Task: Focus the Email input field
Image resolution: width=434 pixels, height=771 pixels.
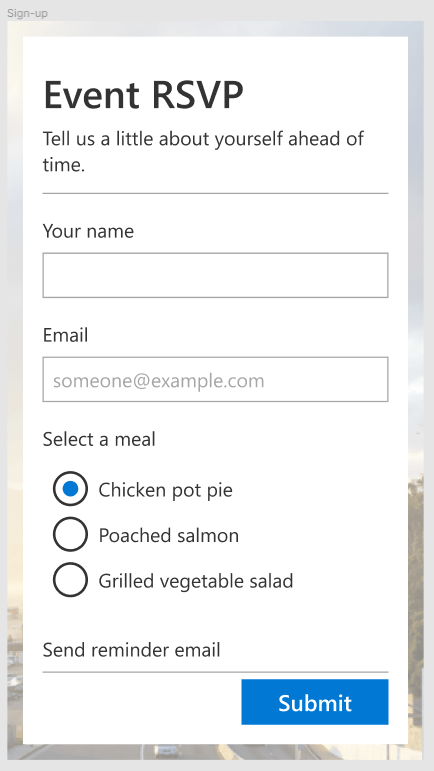Action: [x=215, y=380]
